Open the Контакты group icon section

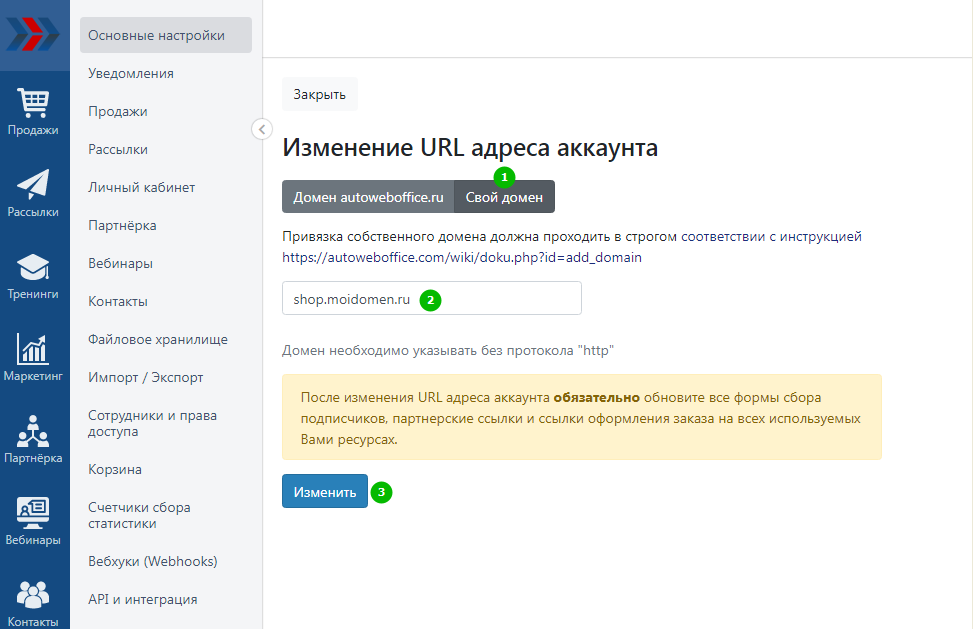34,602
